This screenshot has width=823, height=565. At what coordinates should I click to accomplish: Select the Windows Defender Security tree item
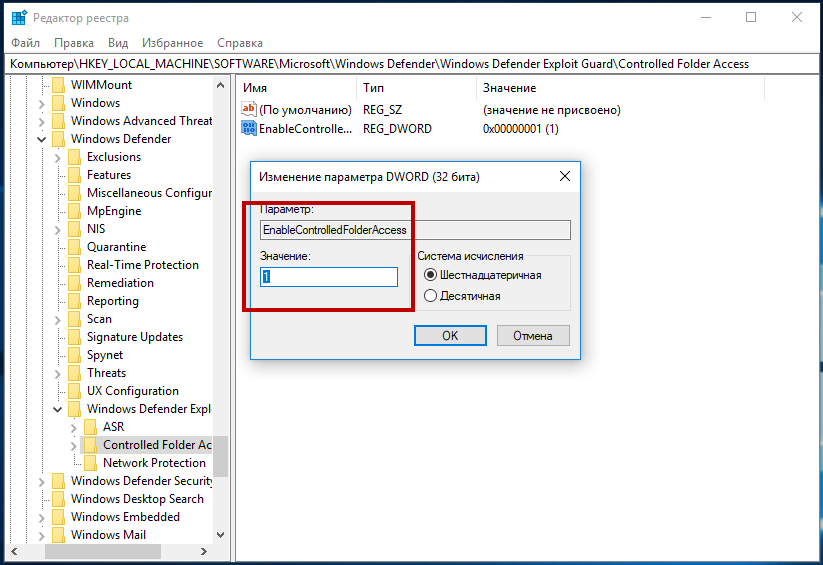[141, 480]
